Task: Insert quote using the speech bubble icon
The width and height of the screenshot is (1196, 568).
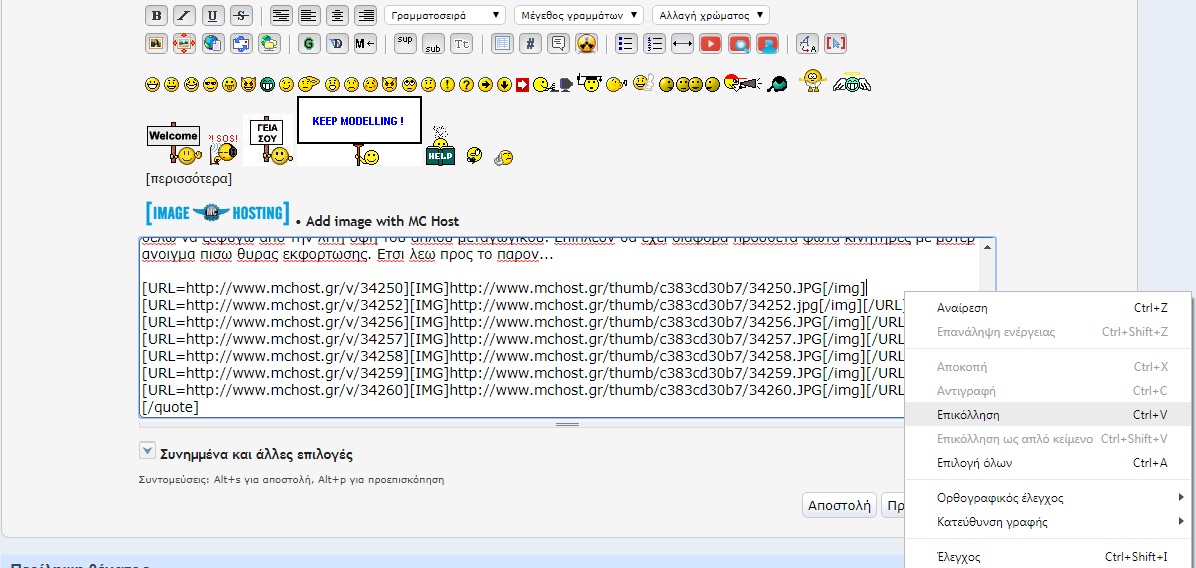Action: (558, 43)
